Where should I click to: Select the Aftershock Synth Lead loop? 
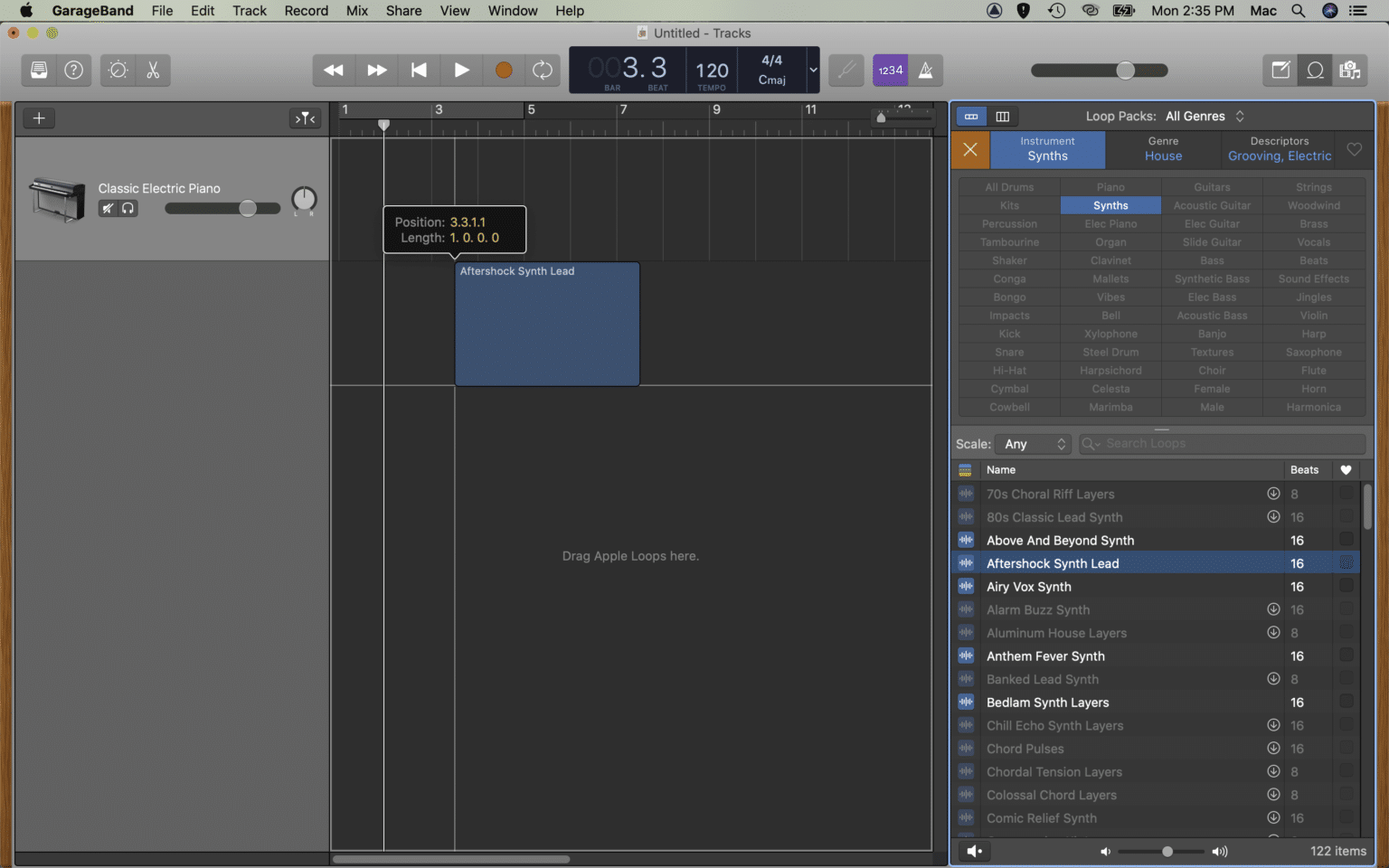(1053, 562)
